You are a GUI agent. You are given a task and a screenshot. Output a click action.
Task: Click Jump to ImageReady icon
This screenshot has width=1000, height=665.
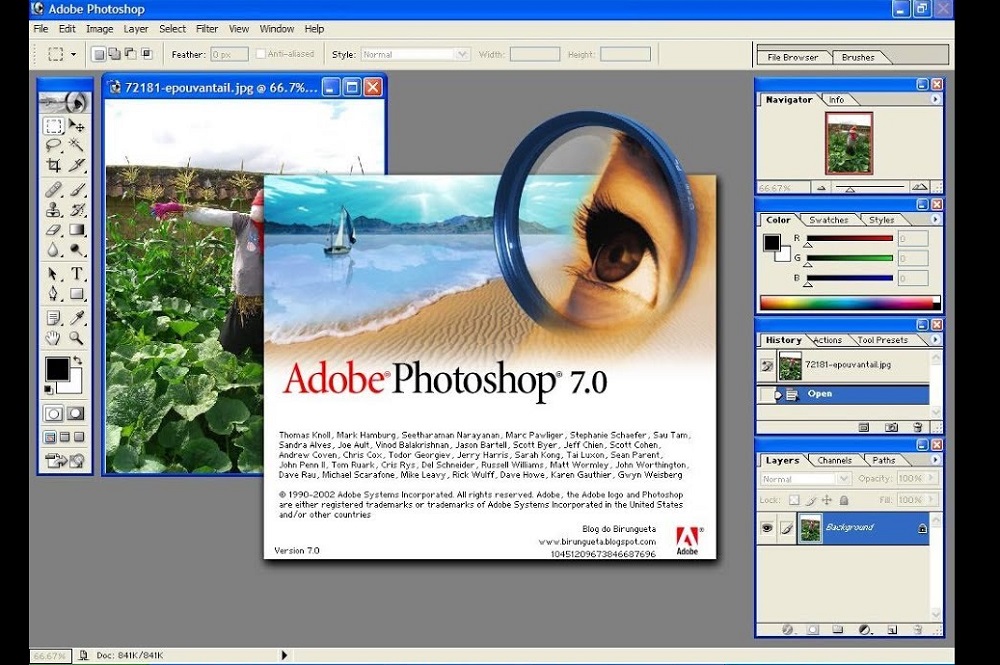point(65,460)
